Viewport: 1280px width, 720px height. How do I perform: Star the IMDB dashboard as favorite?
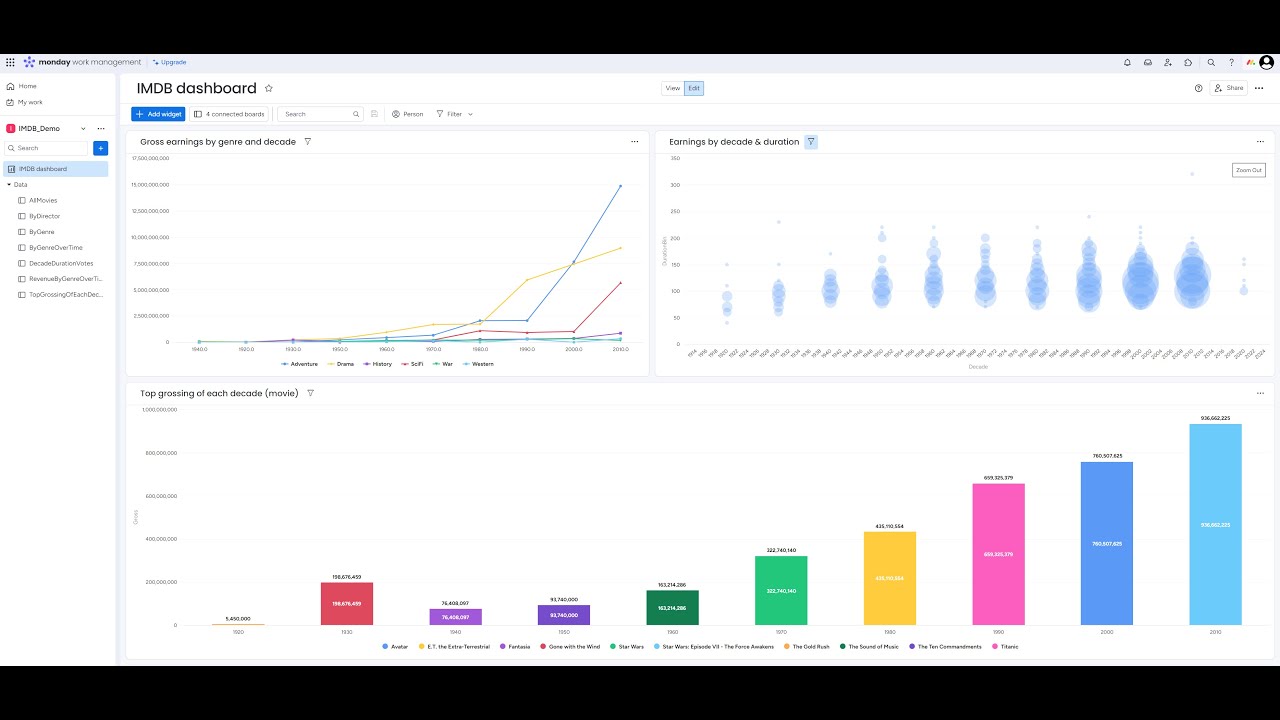pos(268,88)
